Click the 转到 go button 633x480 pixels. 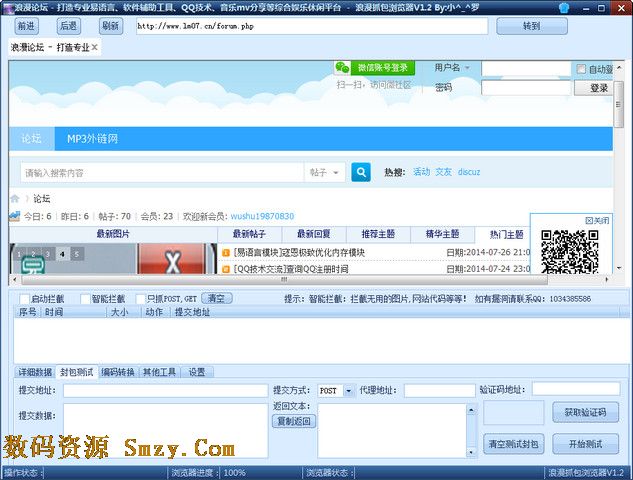(x=532, y=26)
